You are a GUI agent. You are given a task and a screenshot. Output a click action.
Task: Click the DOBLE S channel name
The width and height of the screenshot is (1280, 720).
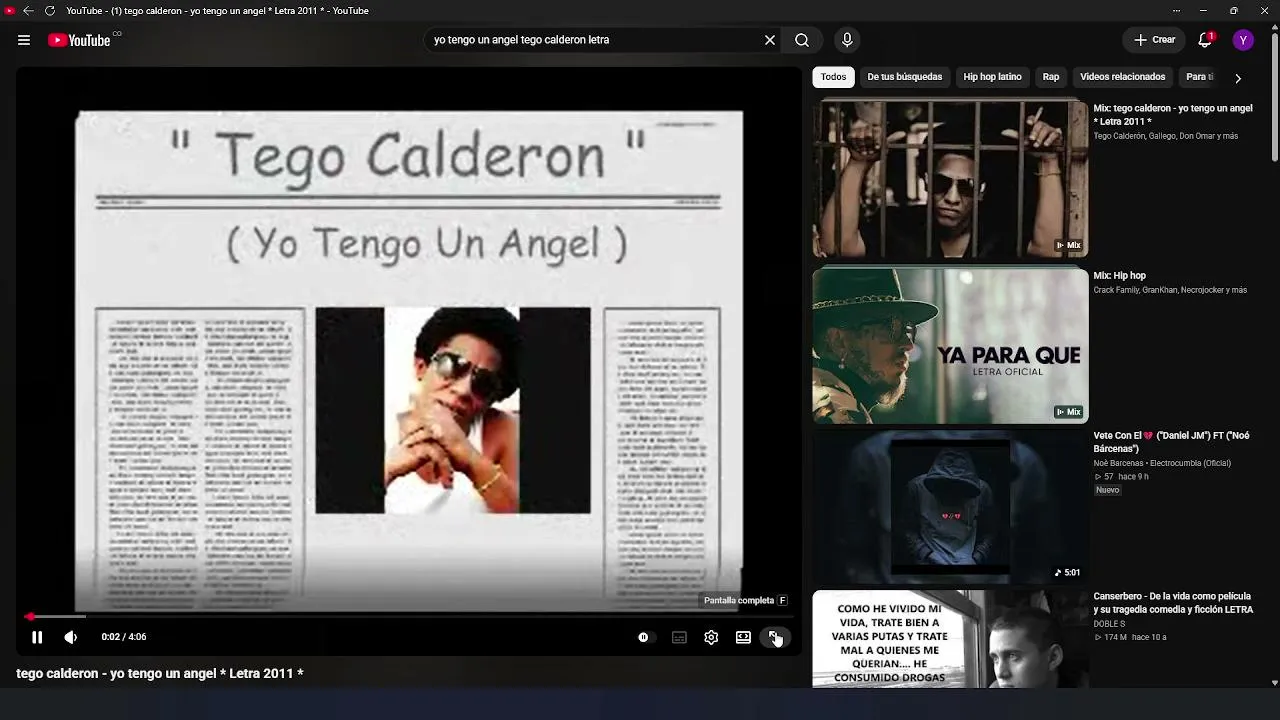click(1109, 624)
